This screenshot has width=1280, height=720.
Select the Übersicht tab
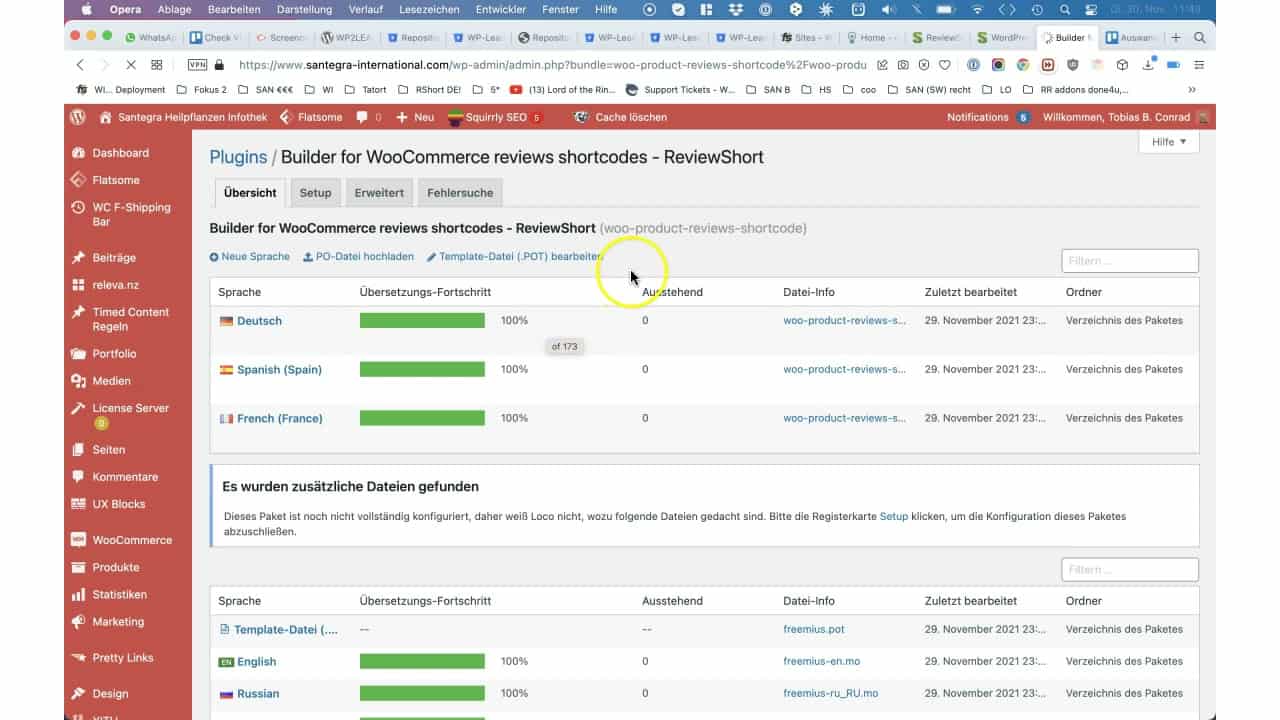(250, 193)
